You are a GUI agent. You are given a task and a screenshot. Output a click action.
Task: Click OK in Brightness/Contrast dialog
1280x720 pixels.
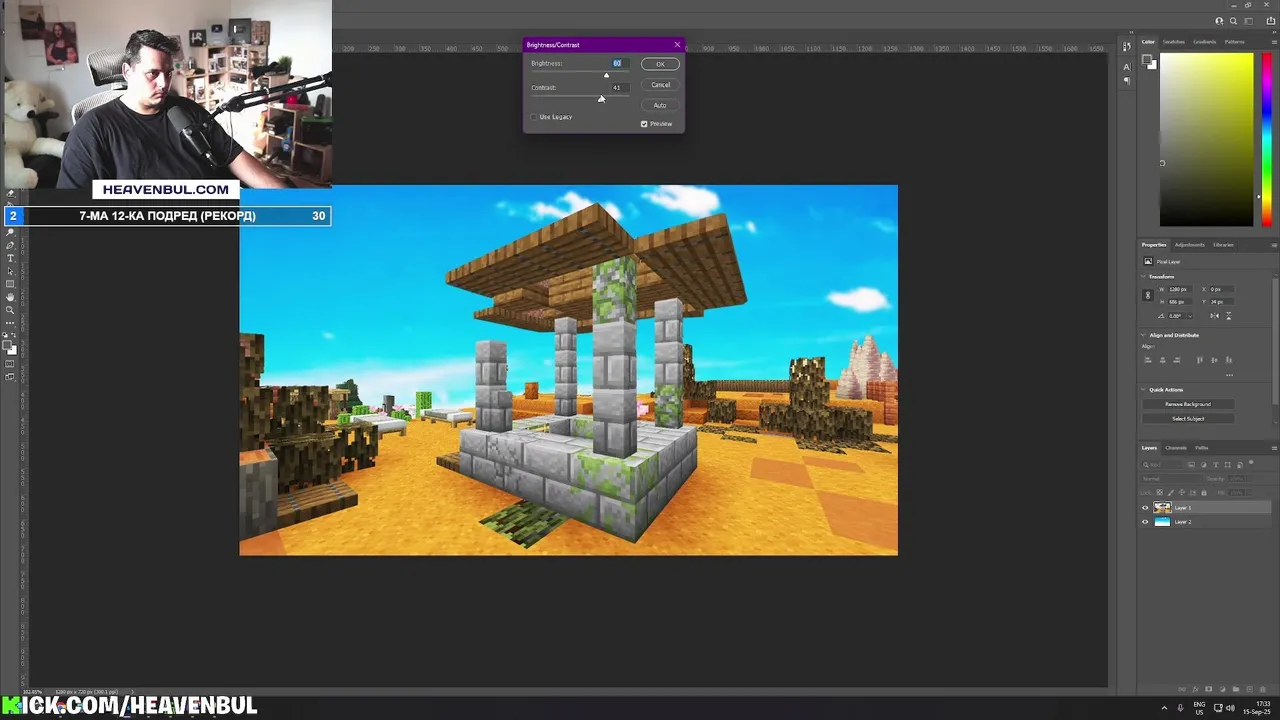660,64
